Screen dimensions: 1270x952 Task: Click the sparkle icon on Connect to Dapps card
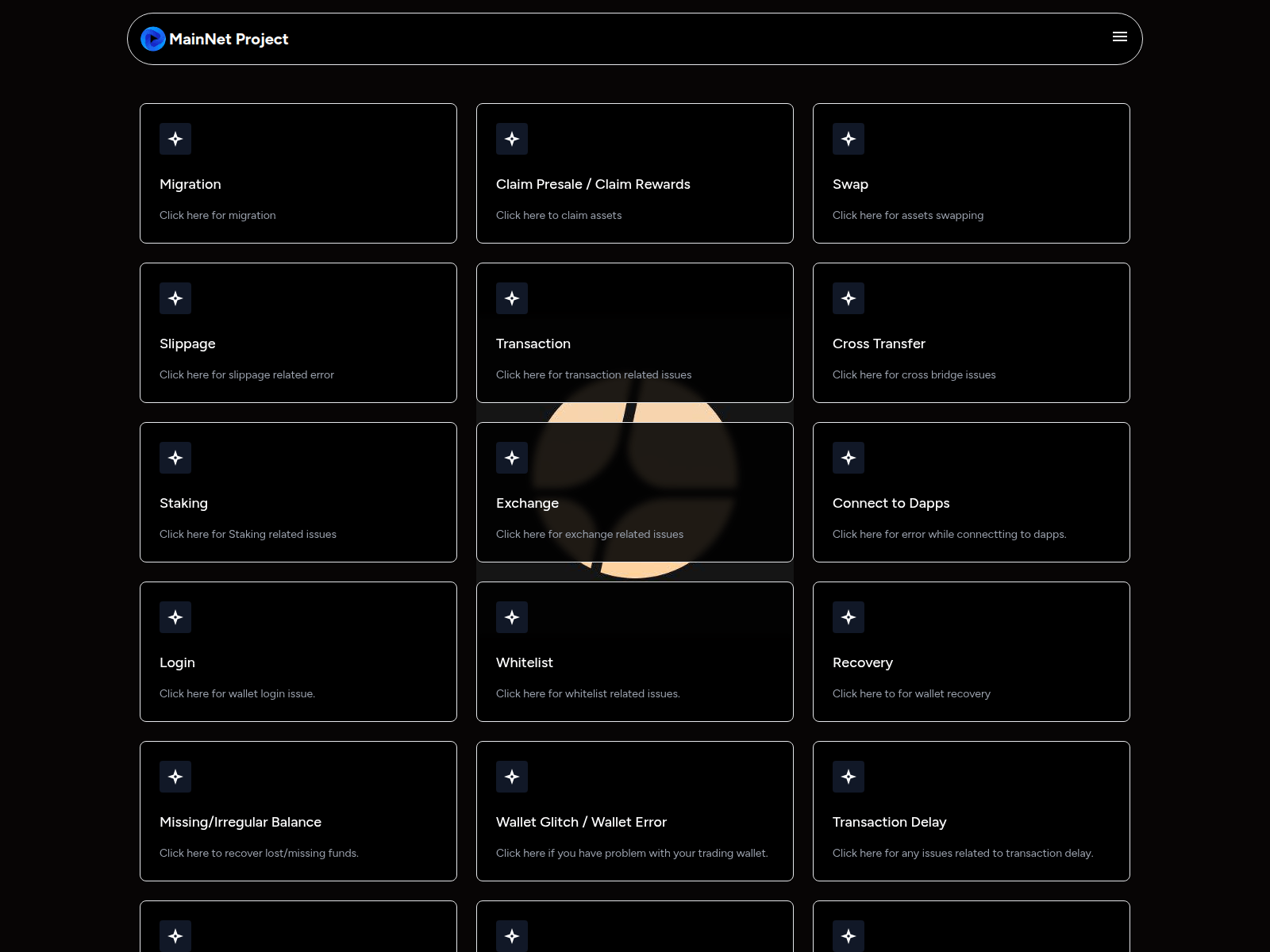[x=849, y=458]
